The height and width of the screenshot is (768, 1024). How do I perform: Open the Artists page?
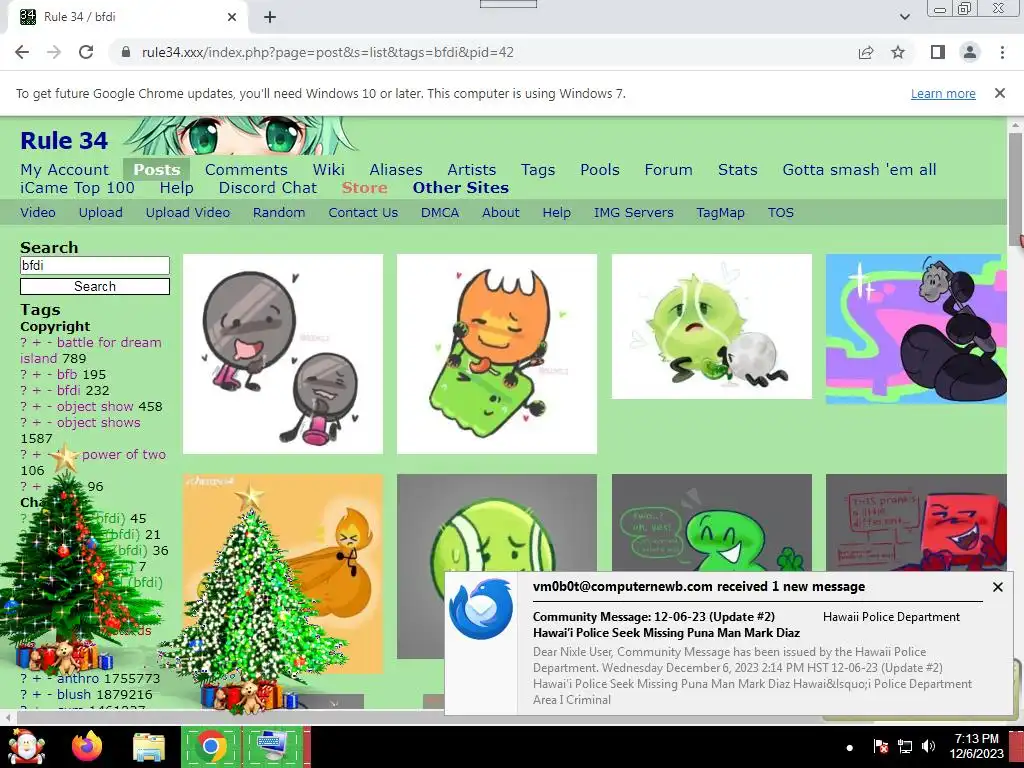pyautogui.click(x=472, y=170)
